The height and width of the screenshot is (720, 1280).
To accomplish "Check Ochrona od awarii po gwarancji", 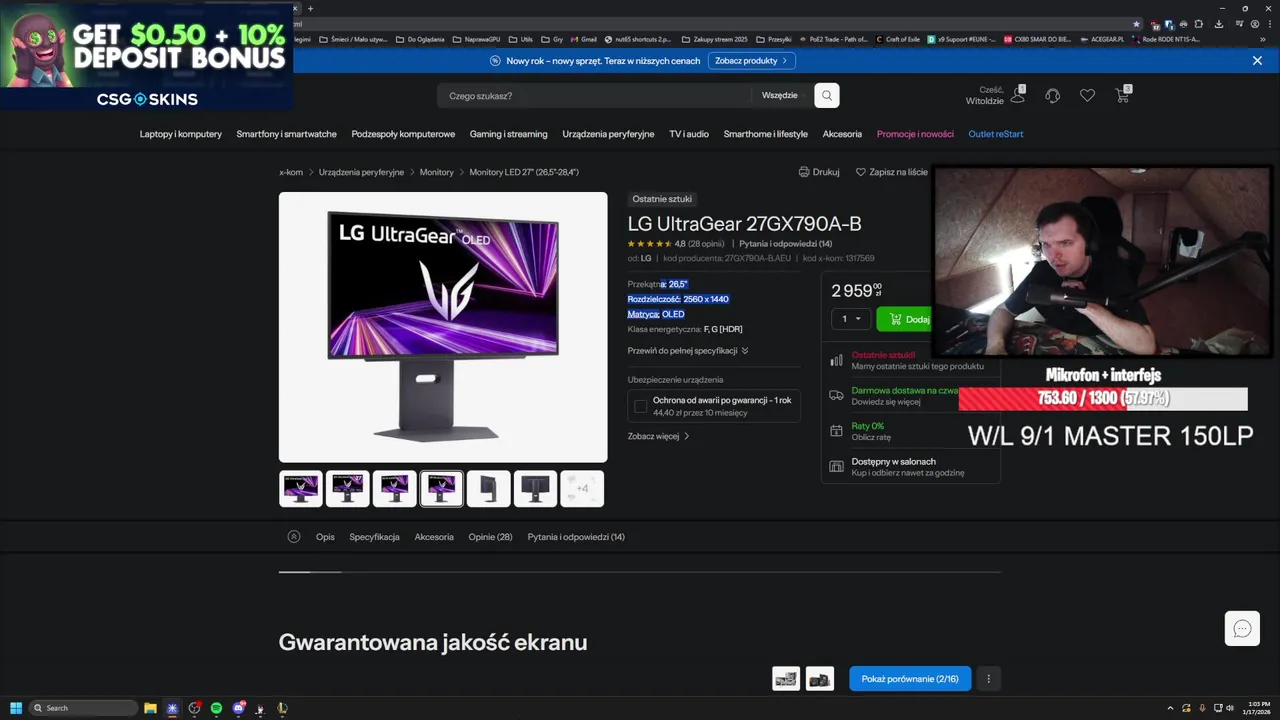I will [640, 406].
